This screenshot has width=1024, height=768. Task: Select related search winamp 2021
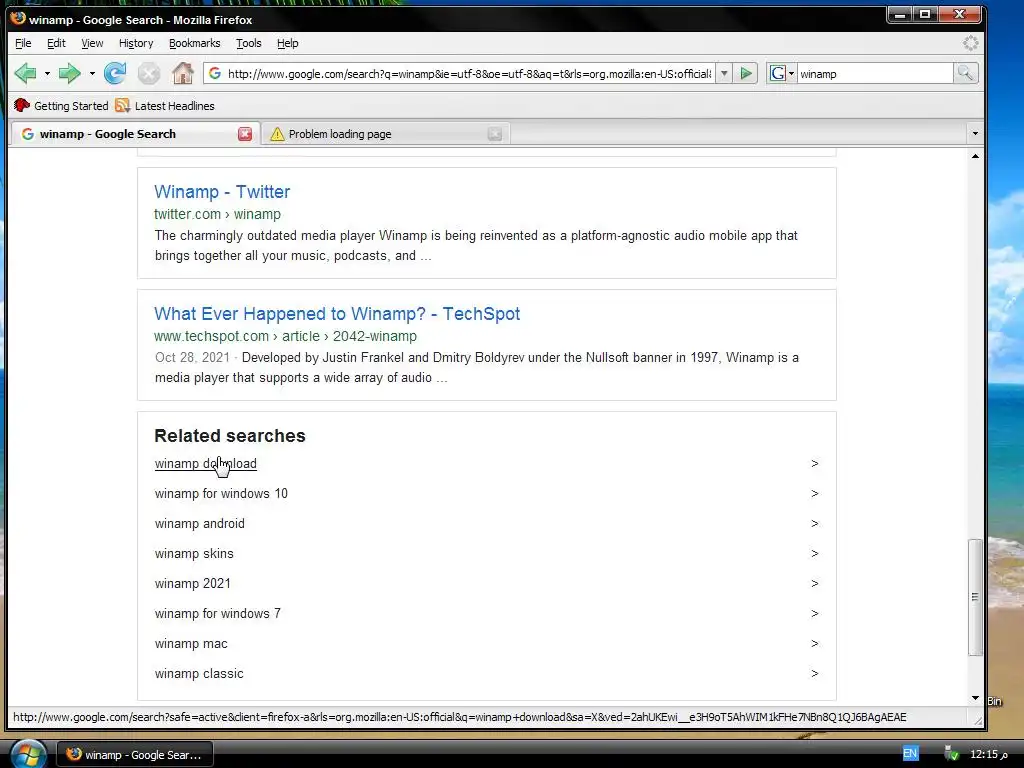[193, 584]
